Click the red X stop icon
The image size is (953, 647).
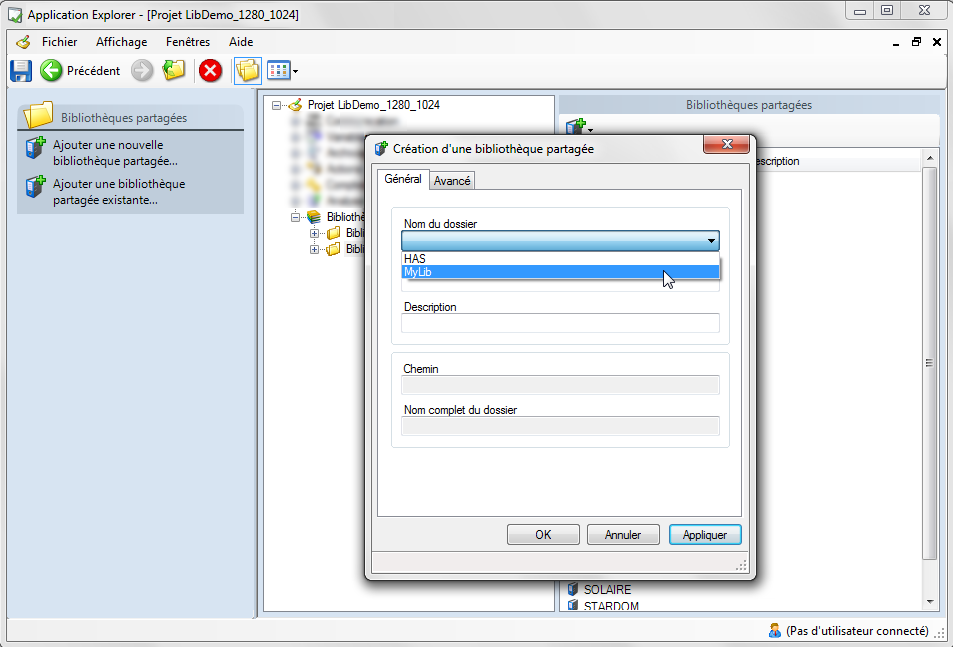(x=210, y=70)
